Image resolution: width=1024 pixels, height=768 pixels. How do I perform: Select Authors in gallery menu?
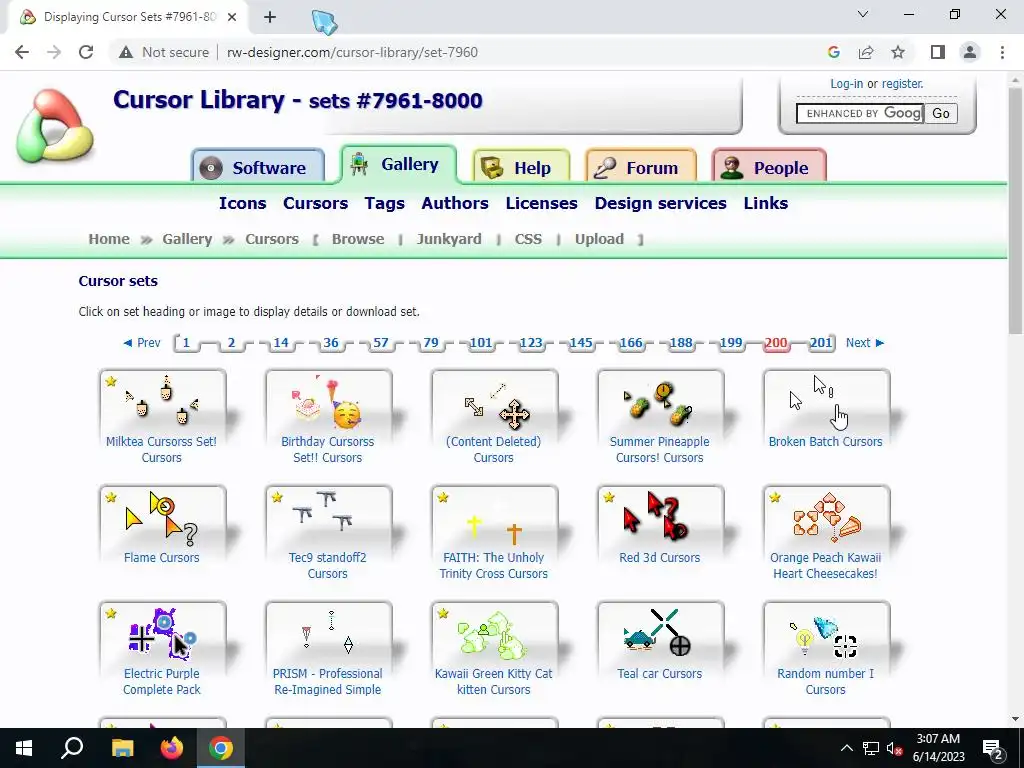point(455,203)
